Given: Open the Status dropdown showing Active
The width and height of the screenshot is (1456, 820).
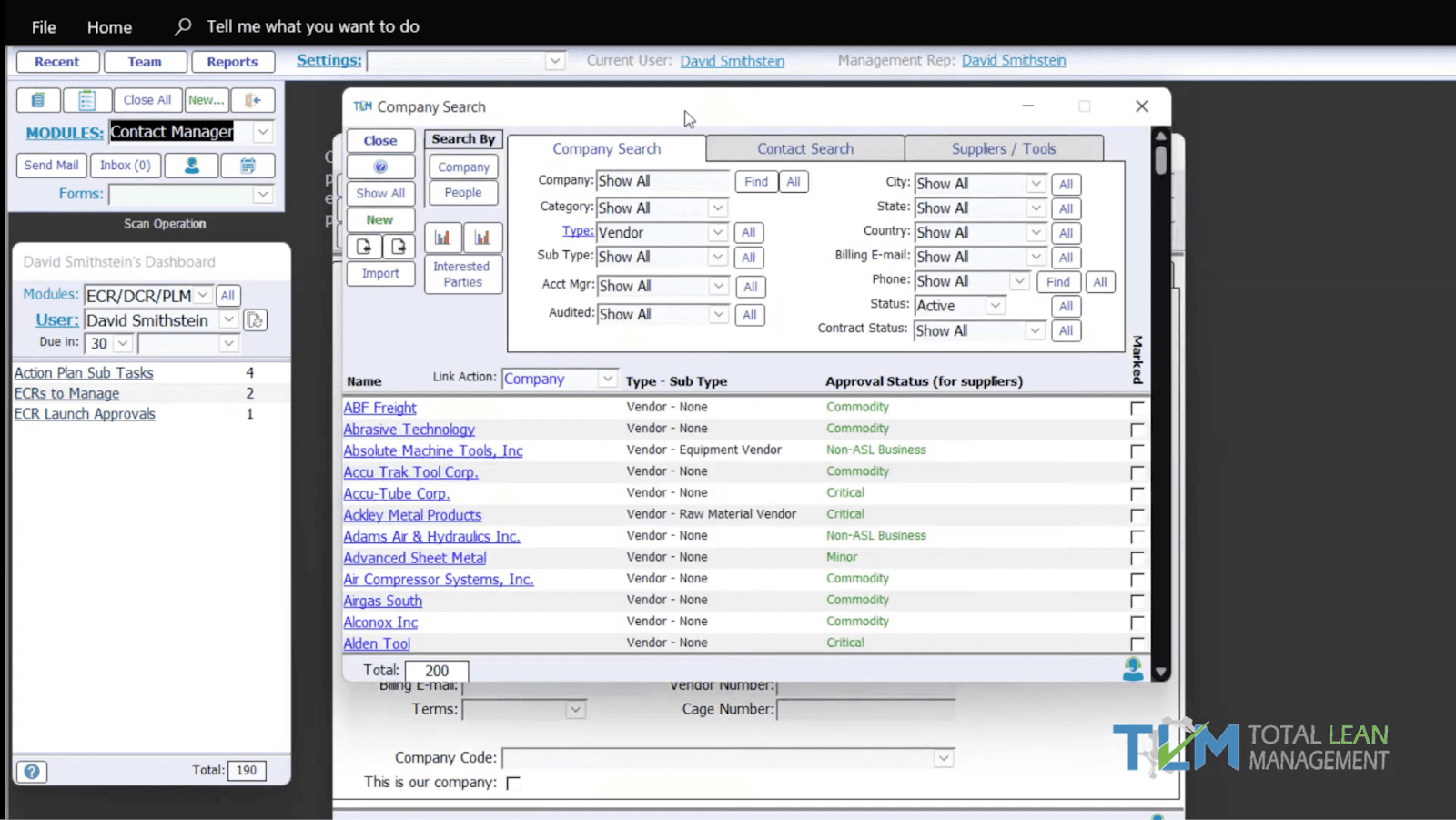Looking at the screenshot, I should tap(995, 306).
